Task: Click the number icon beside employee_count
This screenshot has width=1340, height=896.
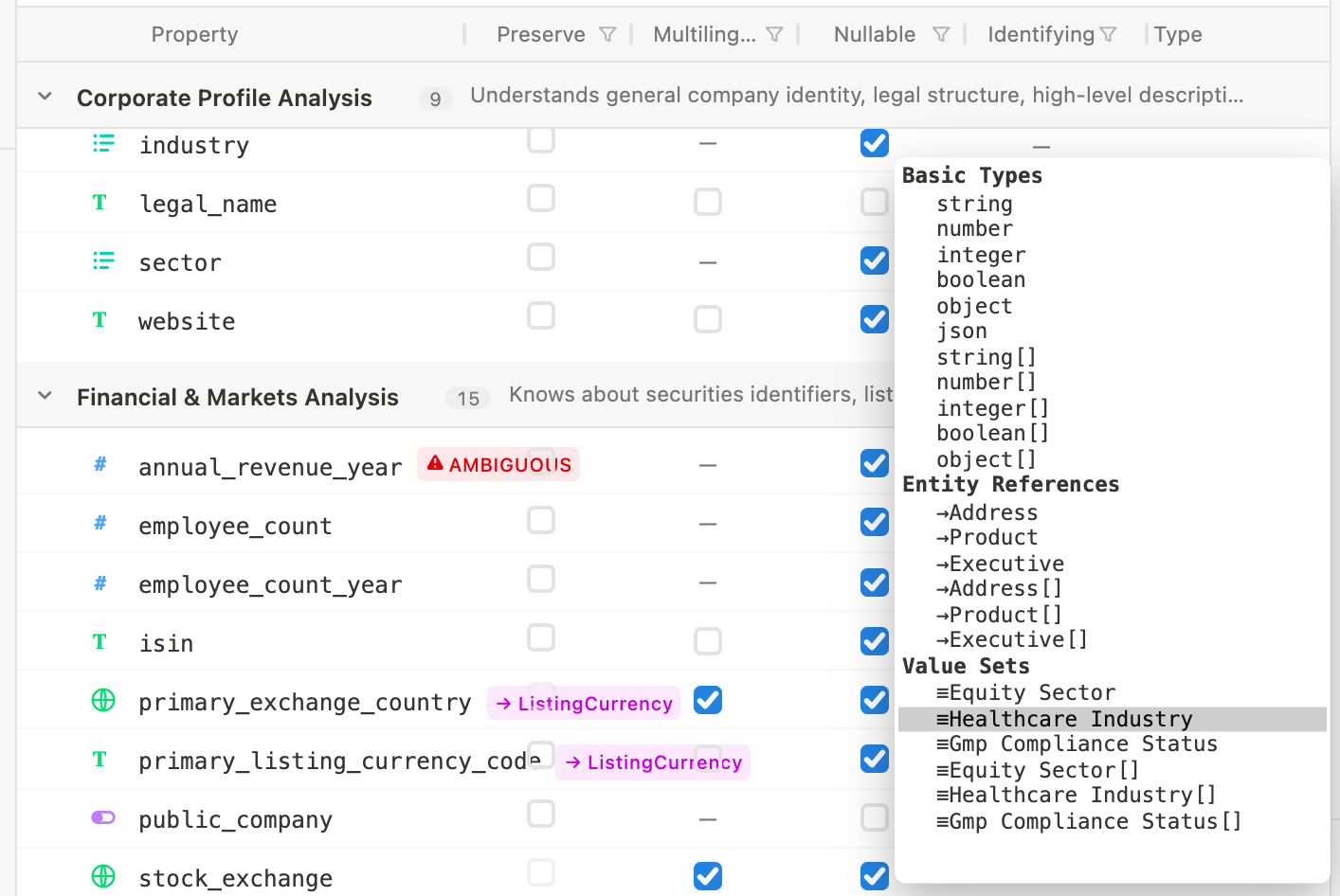Action: click(100, 523)
